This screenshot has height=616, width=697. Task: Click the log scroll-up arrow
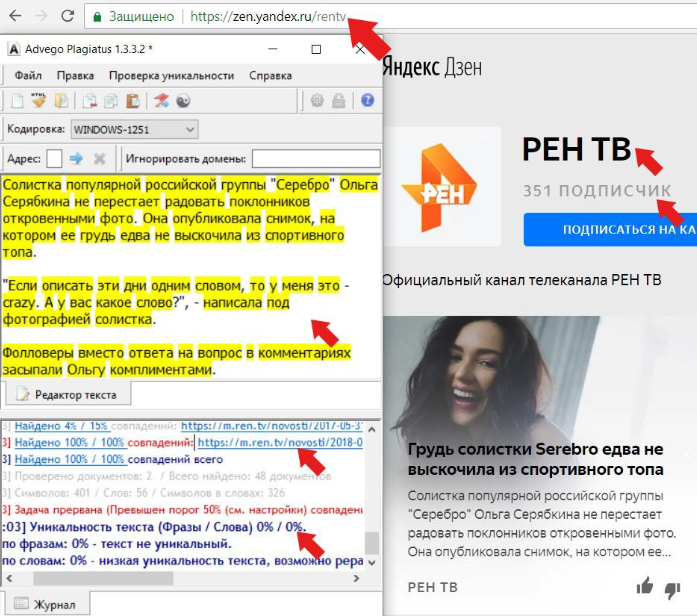coord(372,429)
